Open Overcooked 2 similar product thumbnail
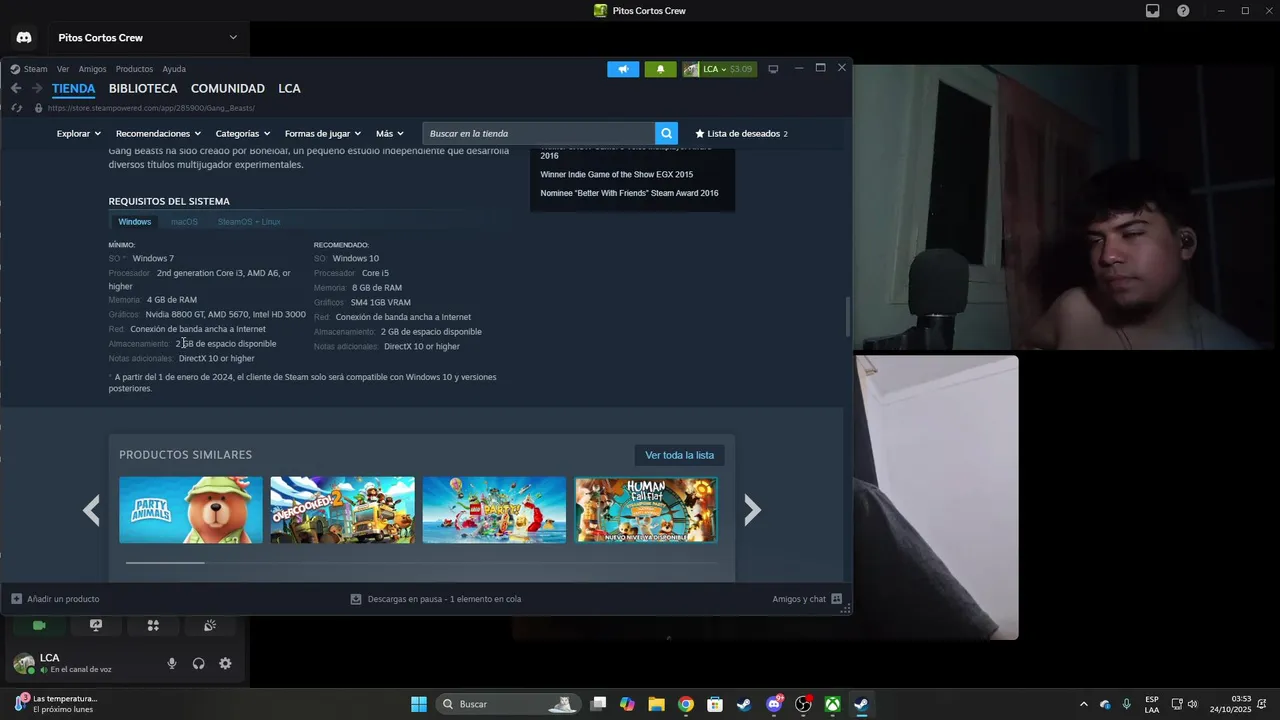This screenshot has width=1280, height=720. [x=342, y=510]
